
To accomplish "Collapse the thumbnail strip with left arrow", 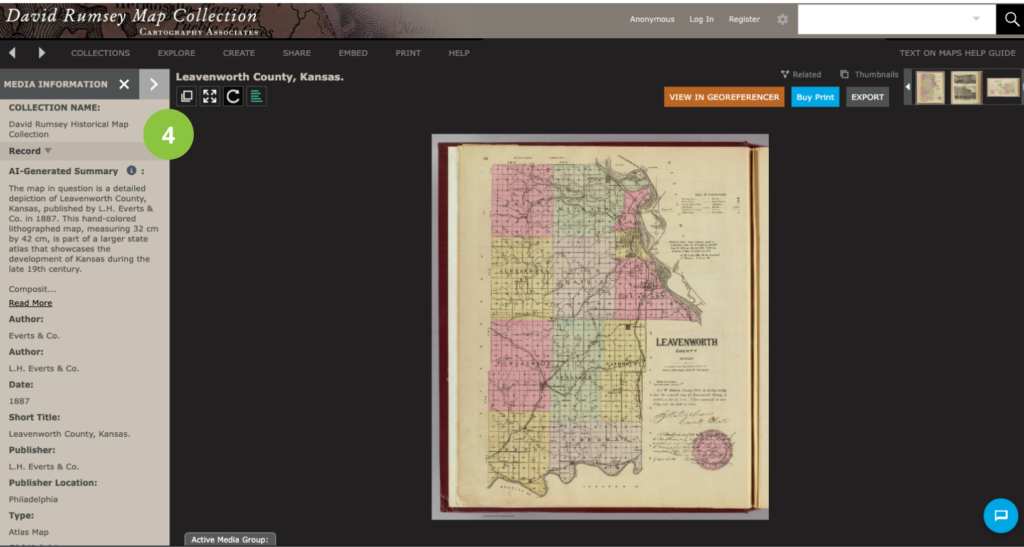I will coord(908,87).
